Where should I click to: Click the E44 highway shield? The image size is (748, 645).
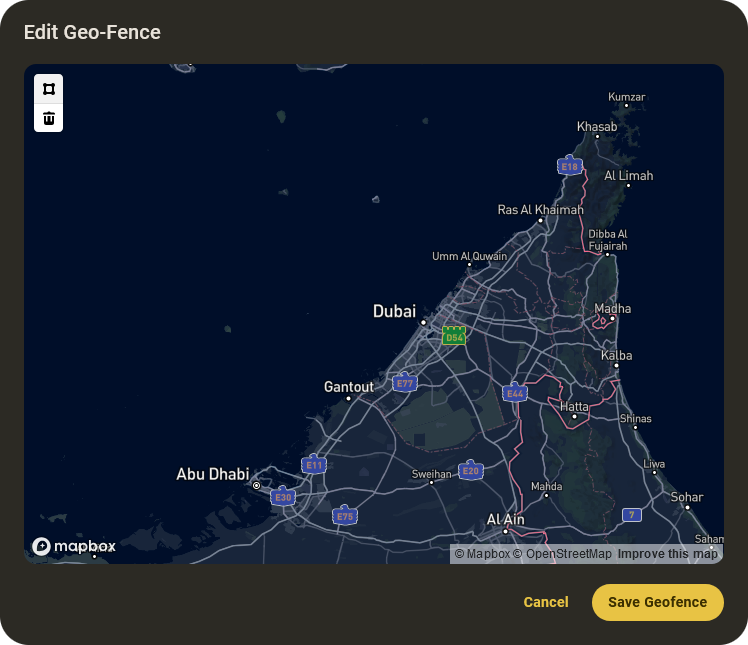(515, 393)
